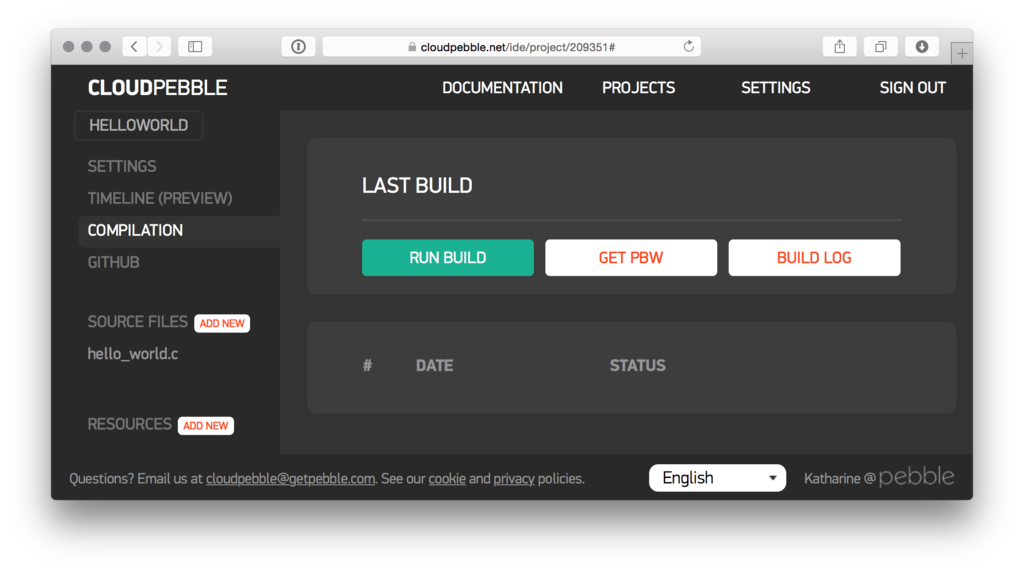
Task: Open the sidebar Settings section
Action: [122, 166]
